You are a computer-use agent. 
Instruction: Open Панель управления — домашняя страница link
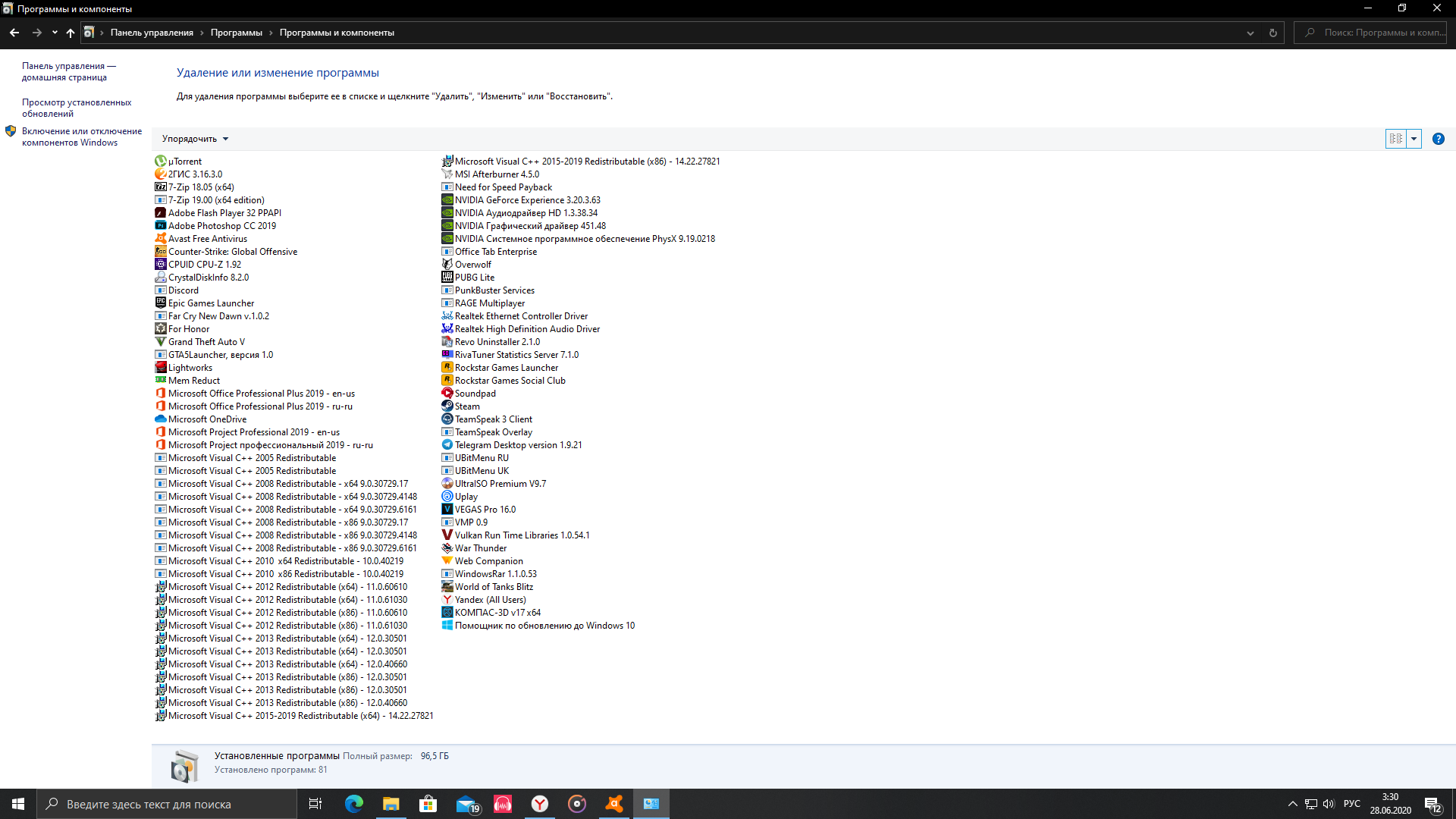pos(68,71)
